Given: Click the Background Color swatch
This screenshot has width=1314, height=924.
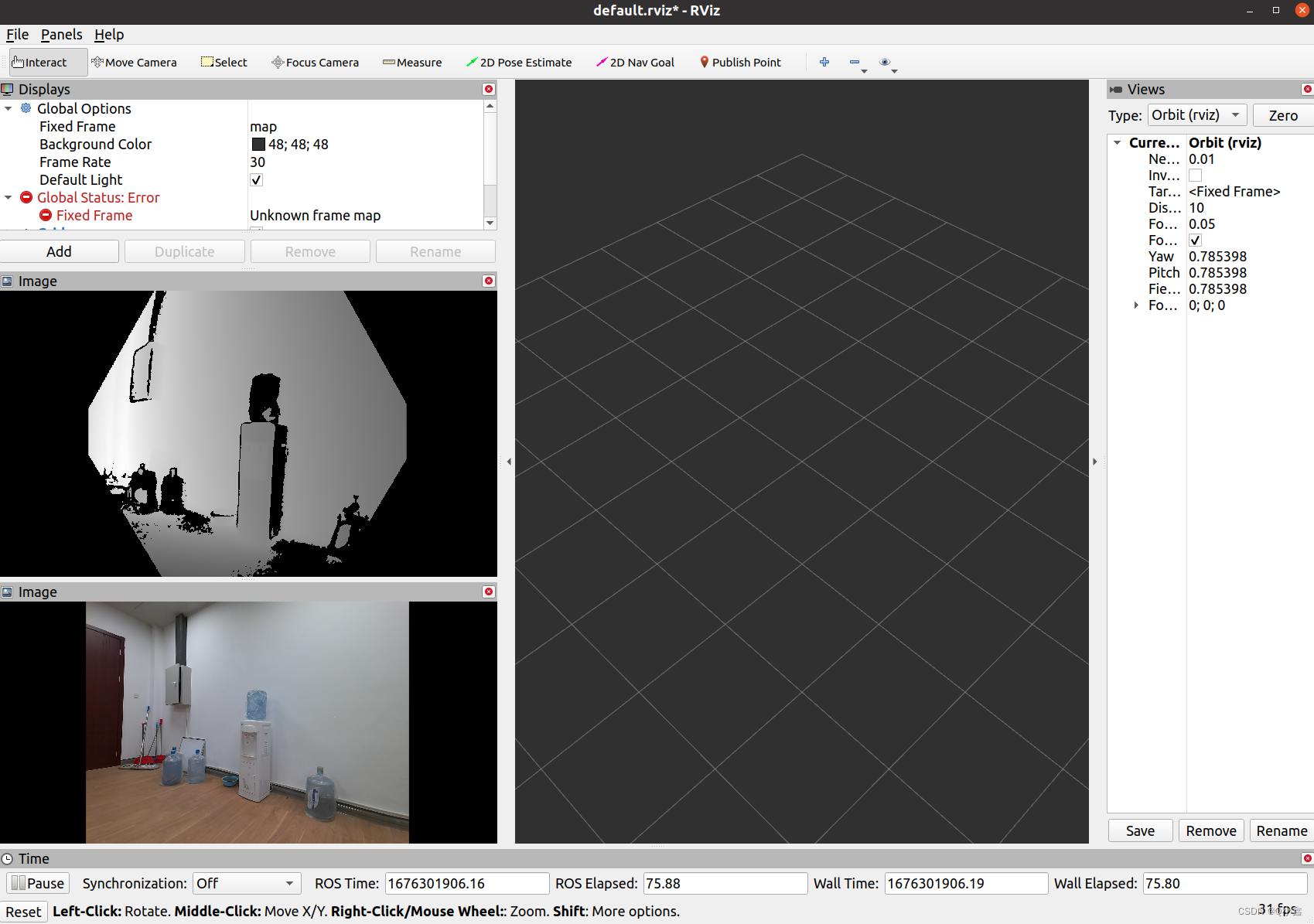Looking at the screenshot, I should [258, 144].
